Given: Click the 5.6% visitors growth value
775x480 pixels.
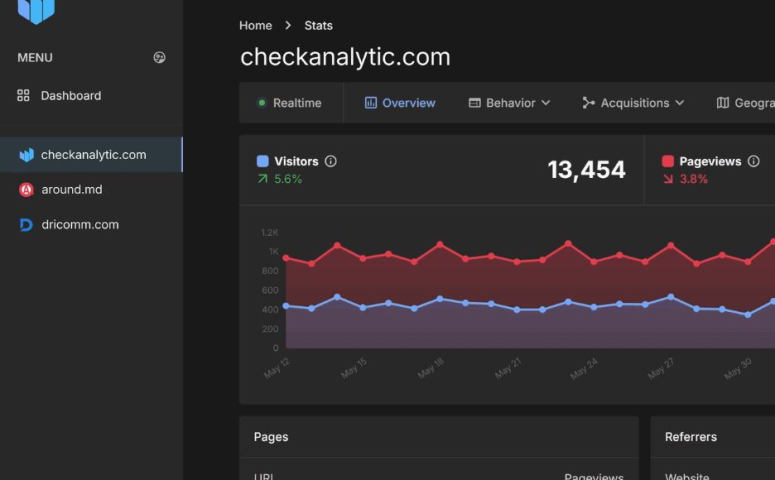Looking at the screenshot, I should (288, 179).
